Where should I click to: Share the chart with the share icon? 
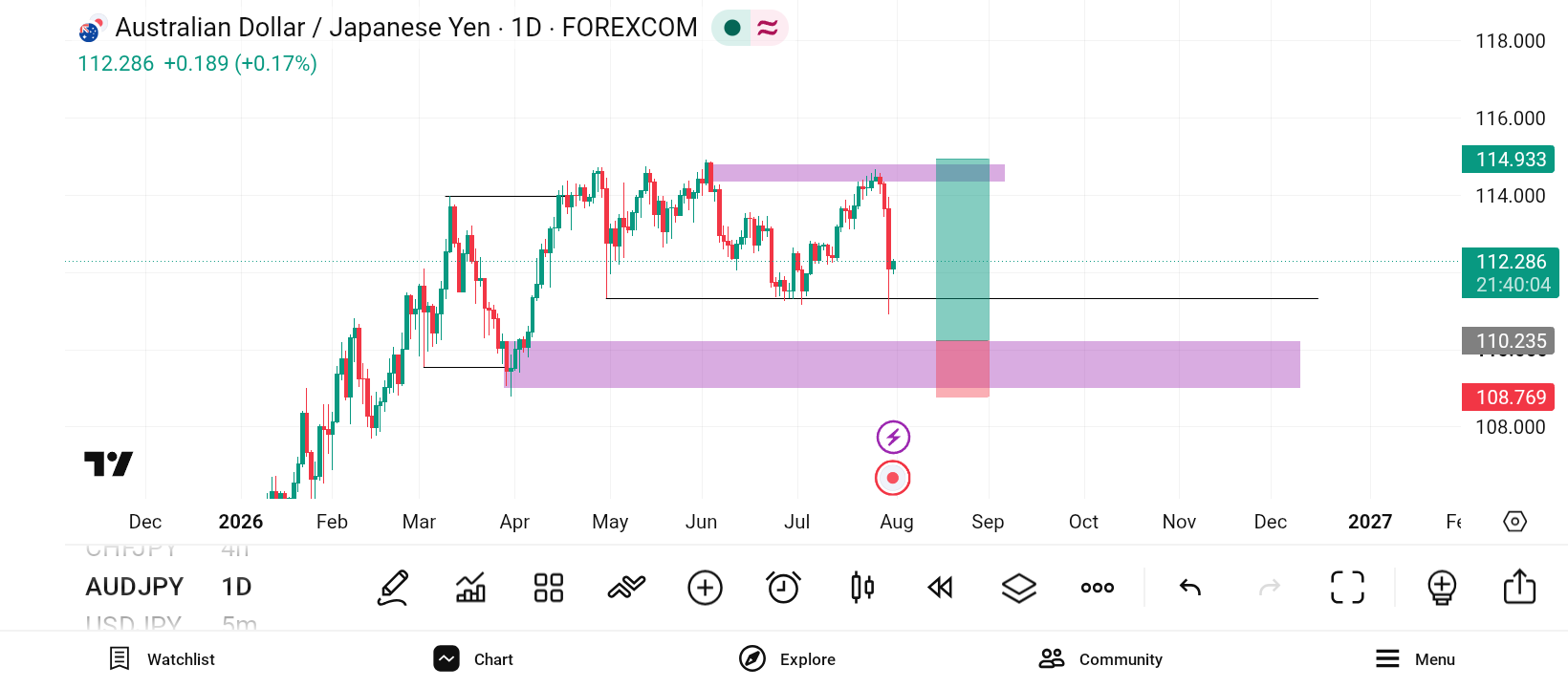(1520, 587)
